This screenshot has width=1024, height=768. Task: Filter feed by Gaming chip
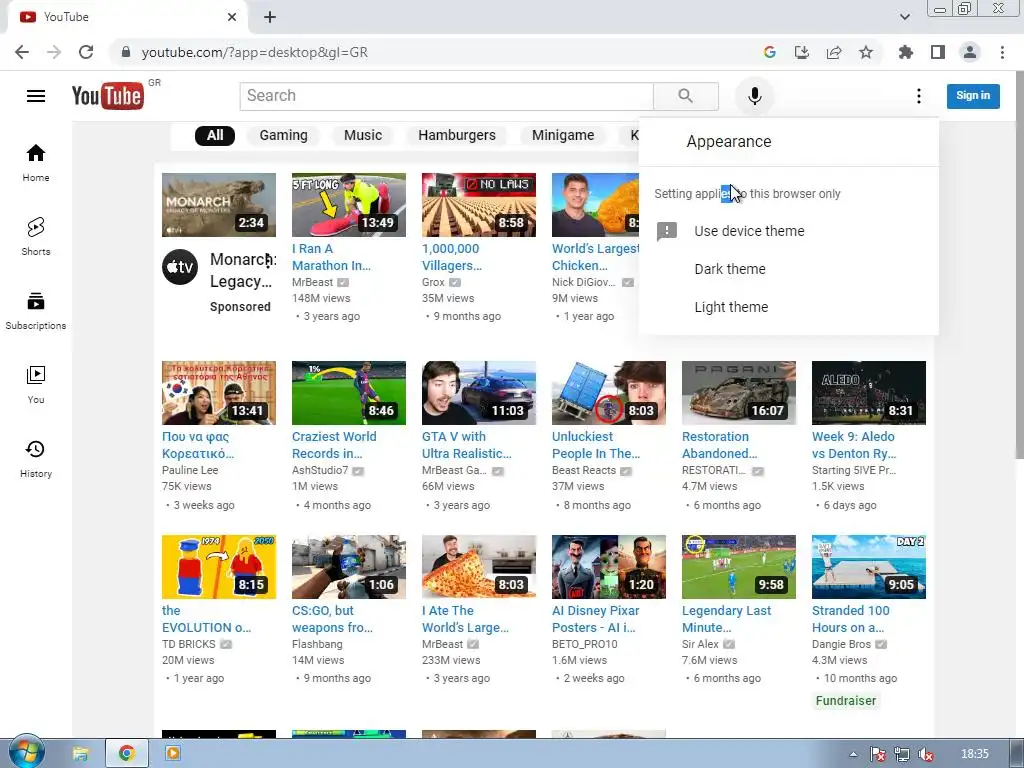pos(283,135)
